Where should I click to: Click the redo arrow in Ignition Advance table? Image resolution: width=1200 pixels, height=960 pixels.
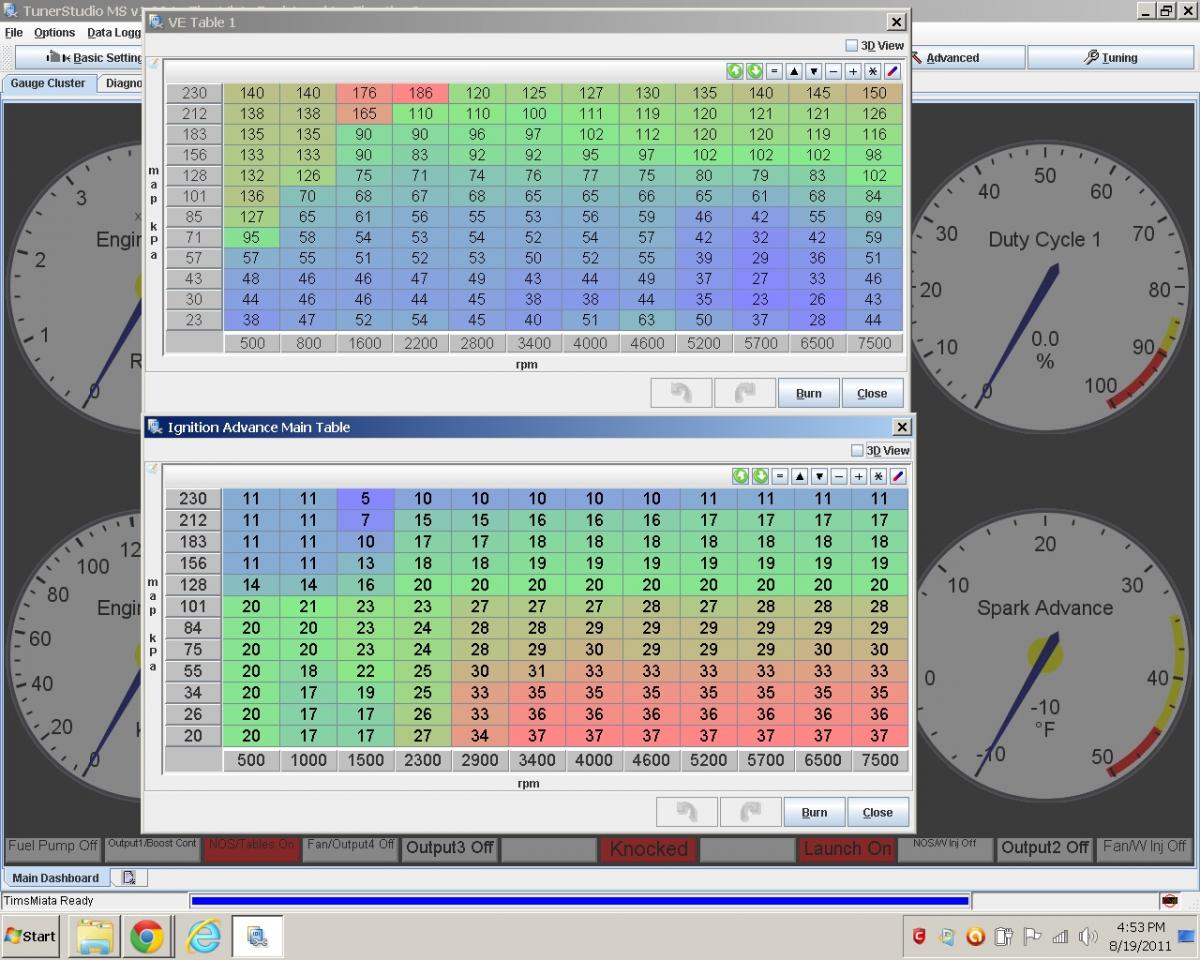click(750, 812)
